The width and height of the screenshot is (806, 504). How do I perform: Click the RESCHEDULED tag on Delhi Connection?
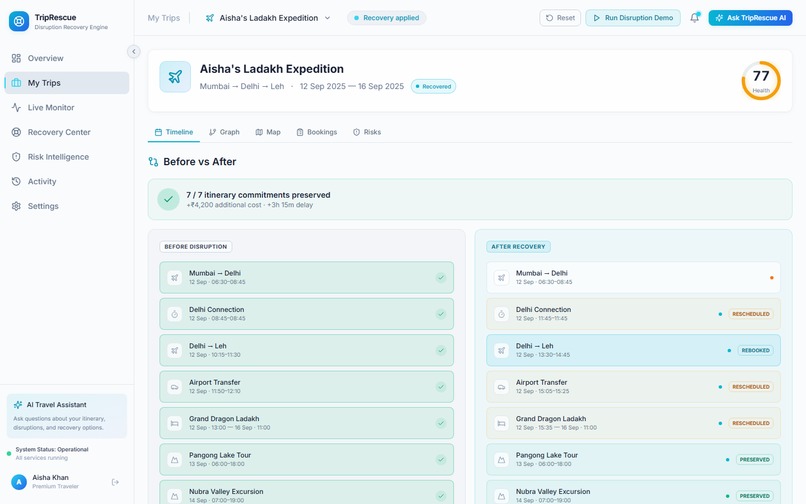tap(750, 314)
